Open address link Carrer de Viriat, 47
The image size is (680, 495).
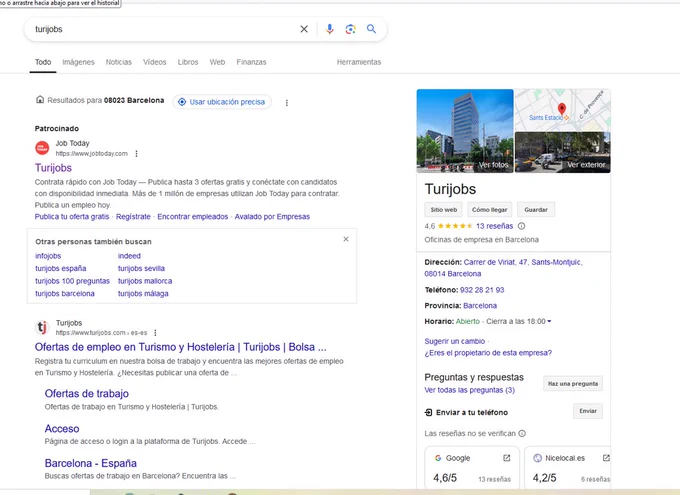[x=503, y=268]
